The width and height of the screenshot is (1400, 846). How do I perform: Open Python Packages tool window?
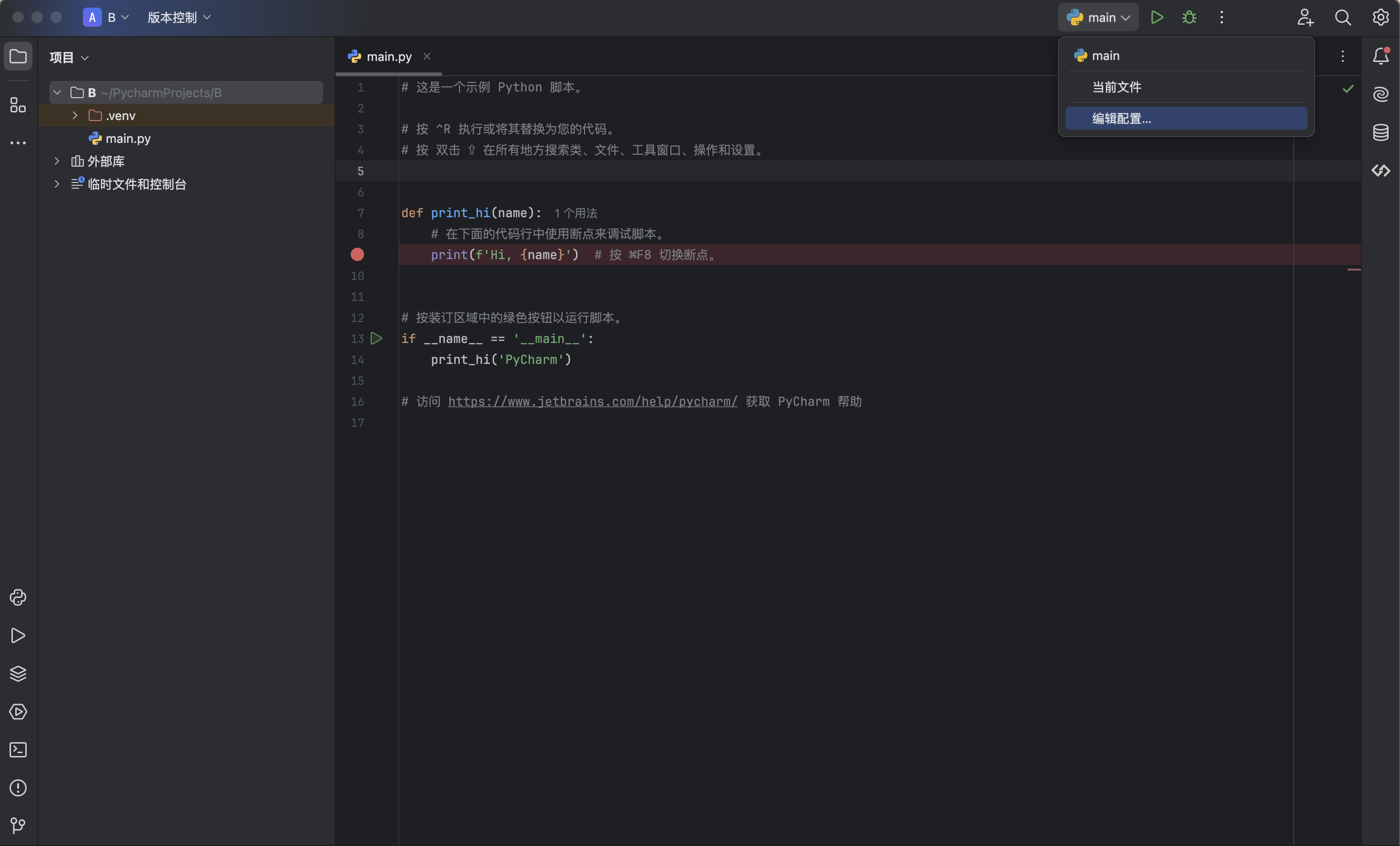tap(18, 673)
